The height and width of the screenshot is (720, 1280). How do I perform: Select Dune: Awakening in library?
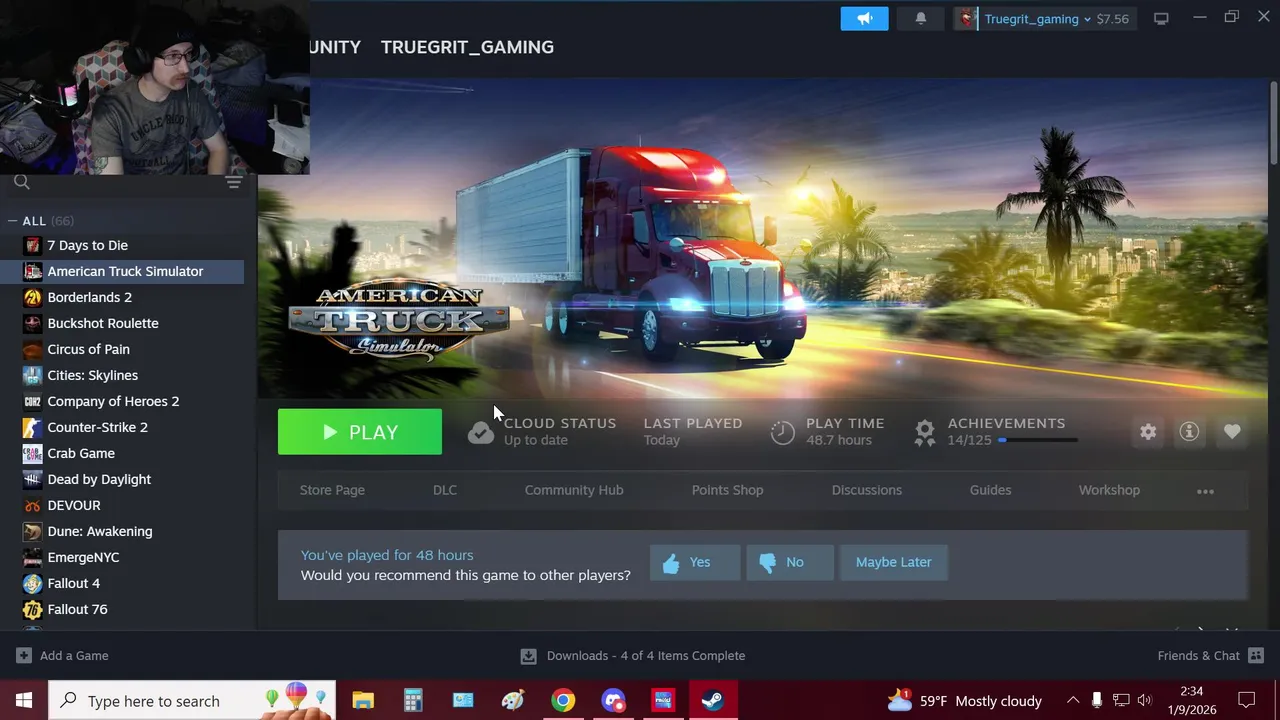click(x=122, y=531)
